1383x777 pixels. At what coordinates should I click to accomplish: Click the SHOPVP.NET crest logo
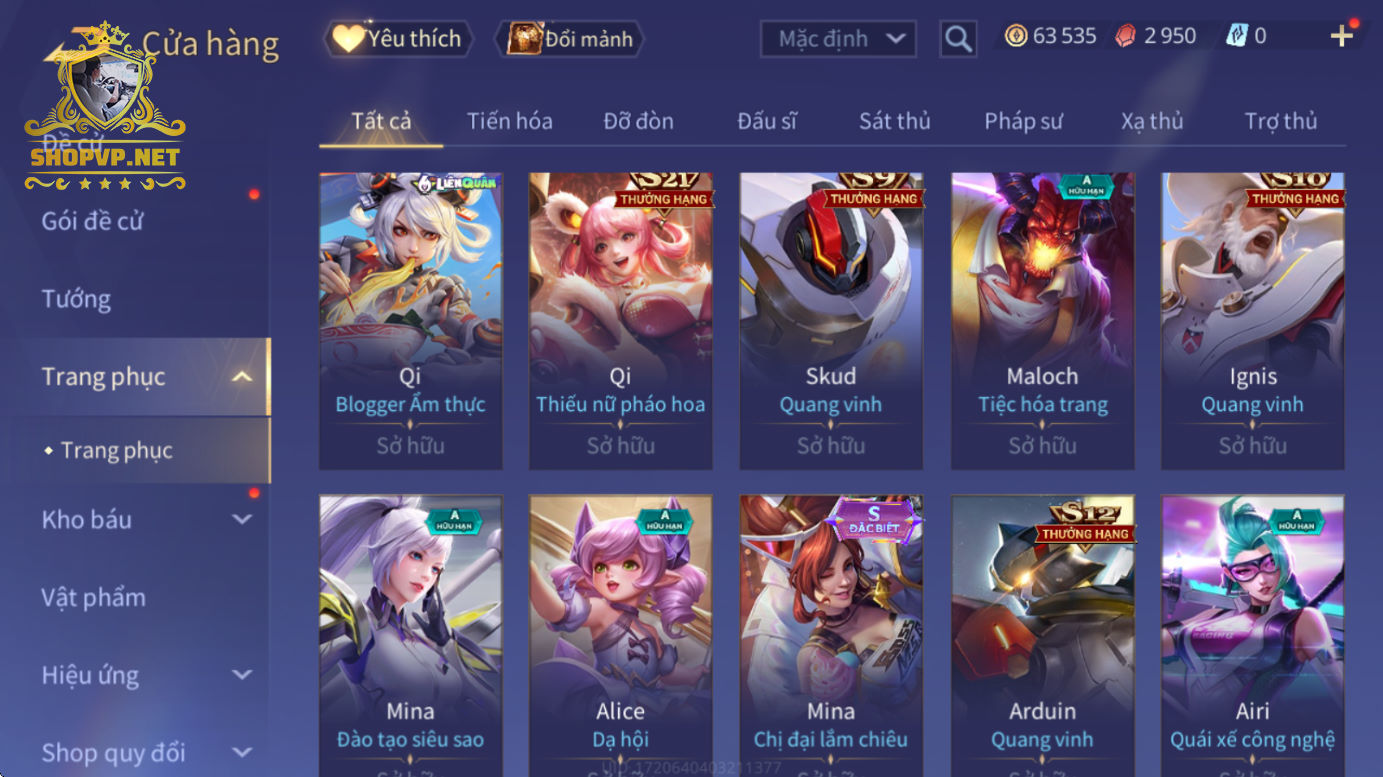tap(105, 107)
